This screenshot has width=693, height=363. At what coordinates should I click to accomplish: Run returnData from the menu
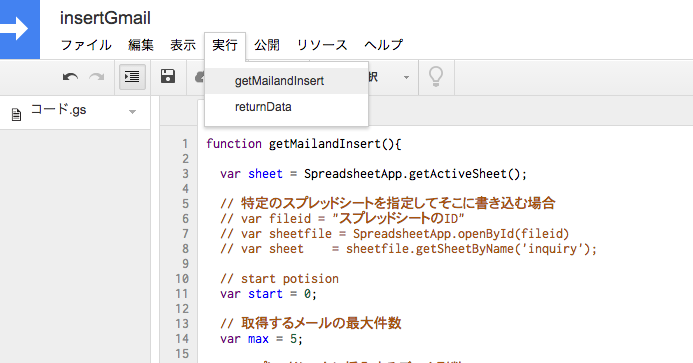[x=286, y=107]
